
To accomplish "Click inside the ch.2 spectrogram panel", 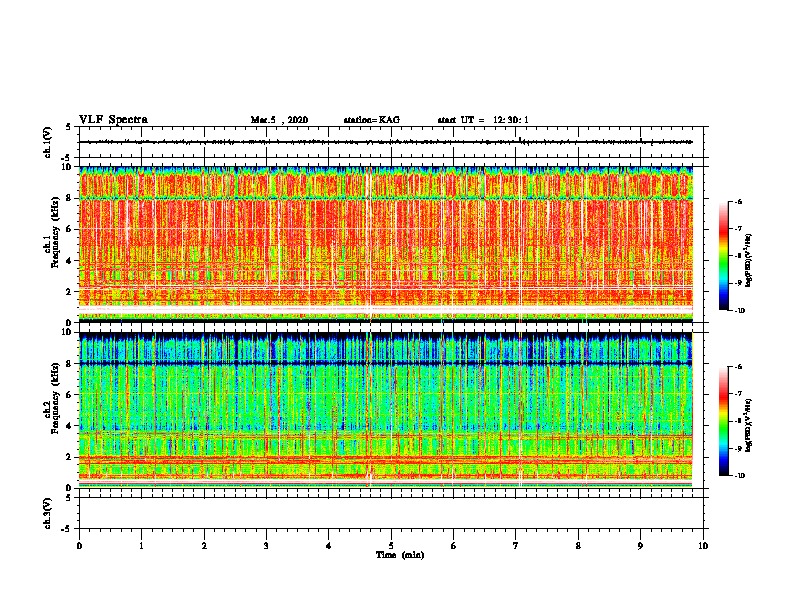I will [x=386, y=410].
